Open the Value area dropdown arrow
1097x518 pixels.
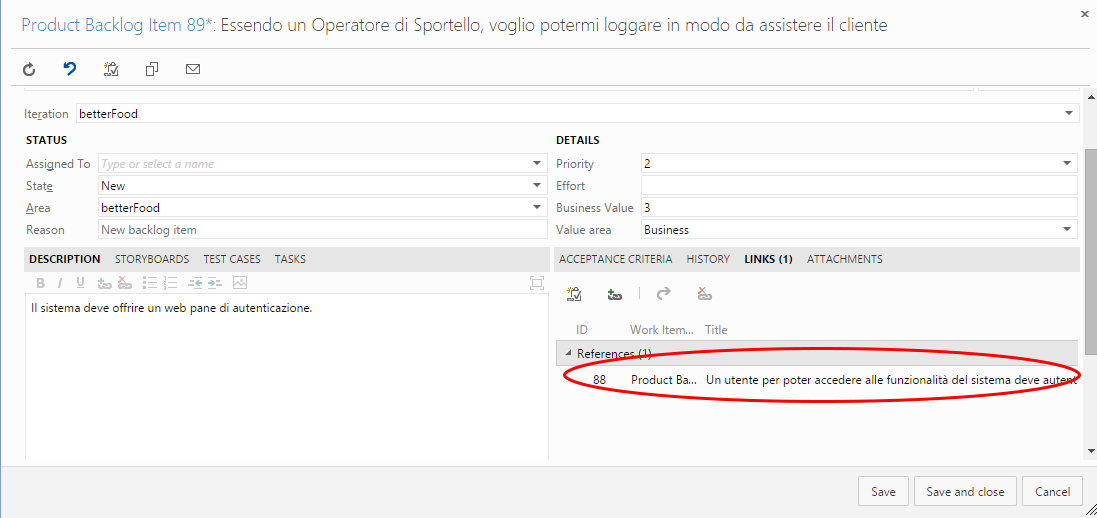point(1067,229)
